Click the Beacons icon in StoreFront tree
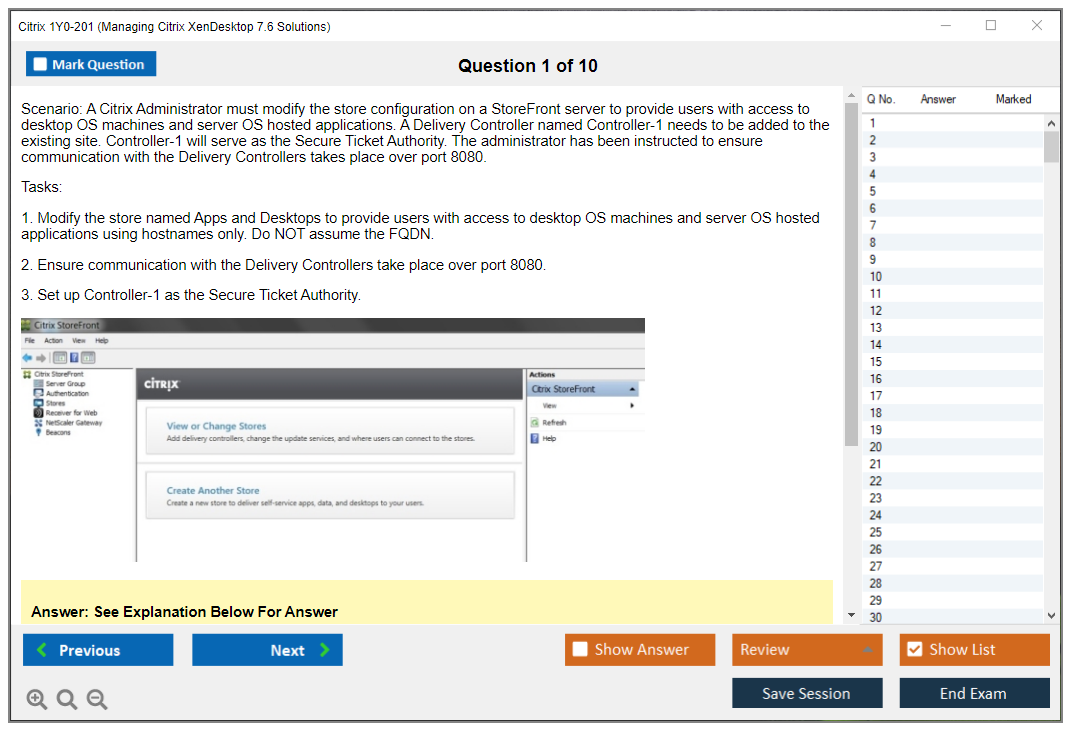 [x=38, y=433]
